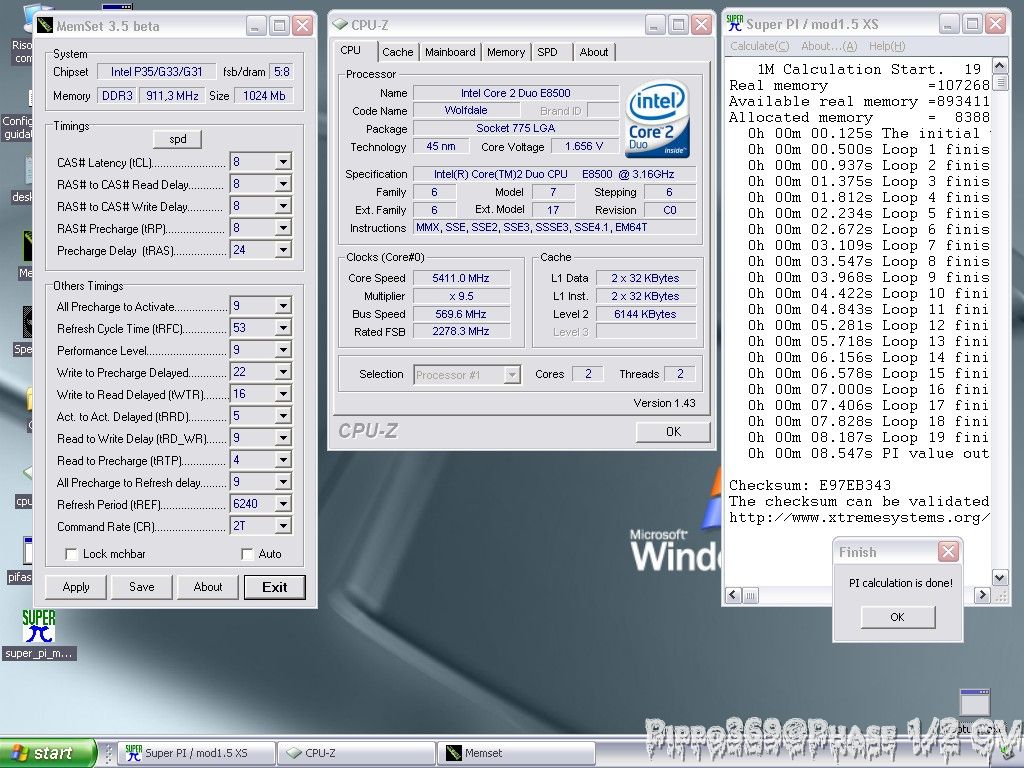Open RAS# Precharge (tRP) dropdown
This screenshot has height=768, width=1024.
point(283,228)
